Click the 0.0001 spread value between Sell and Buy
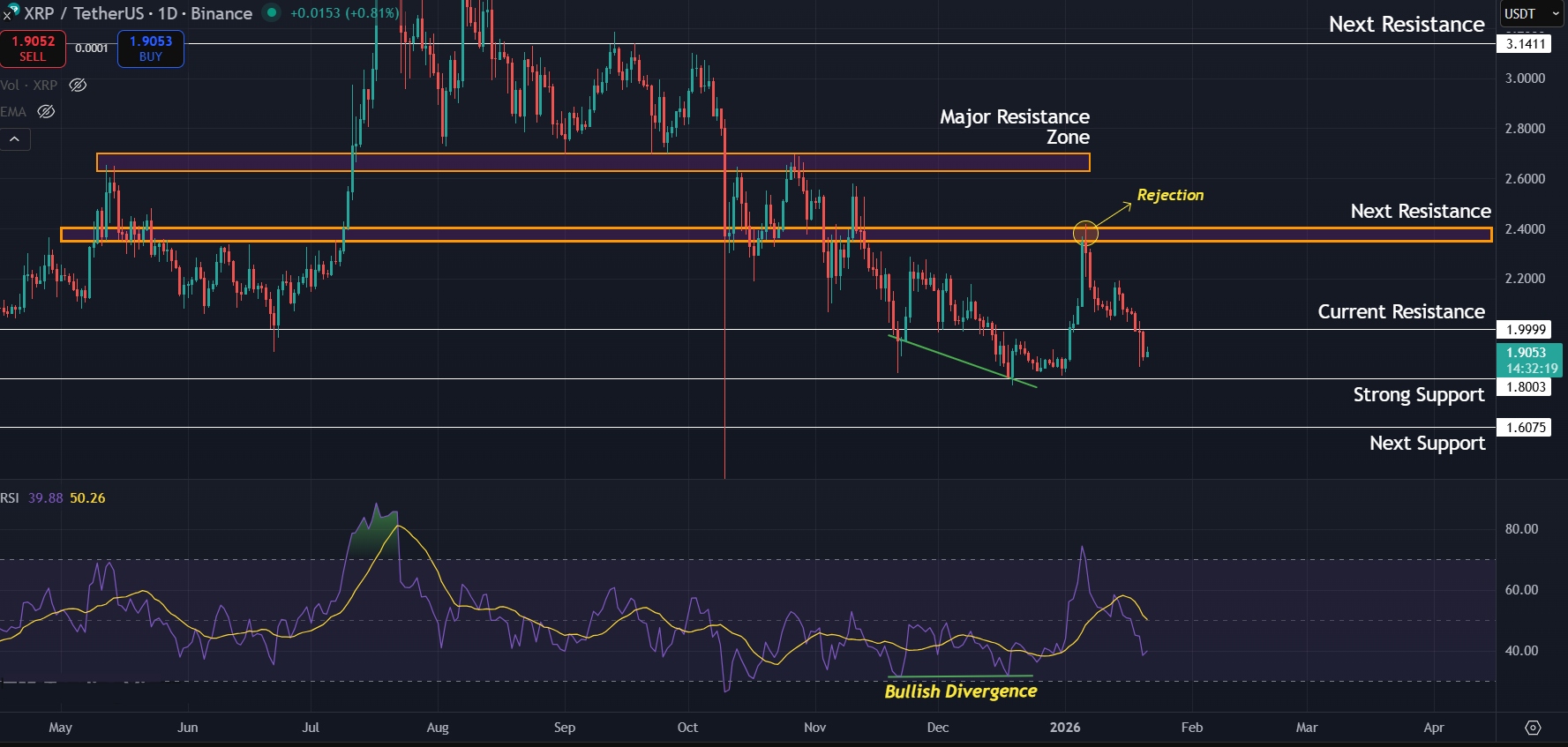Viewport: 1568px width, 747px height. (92, 49)
